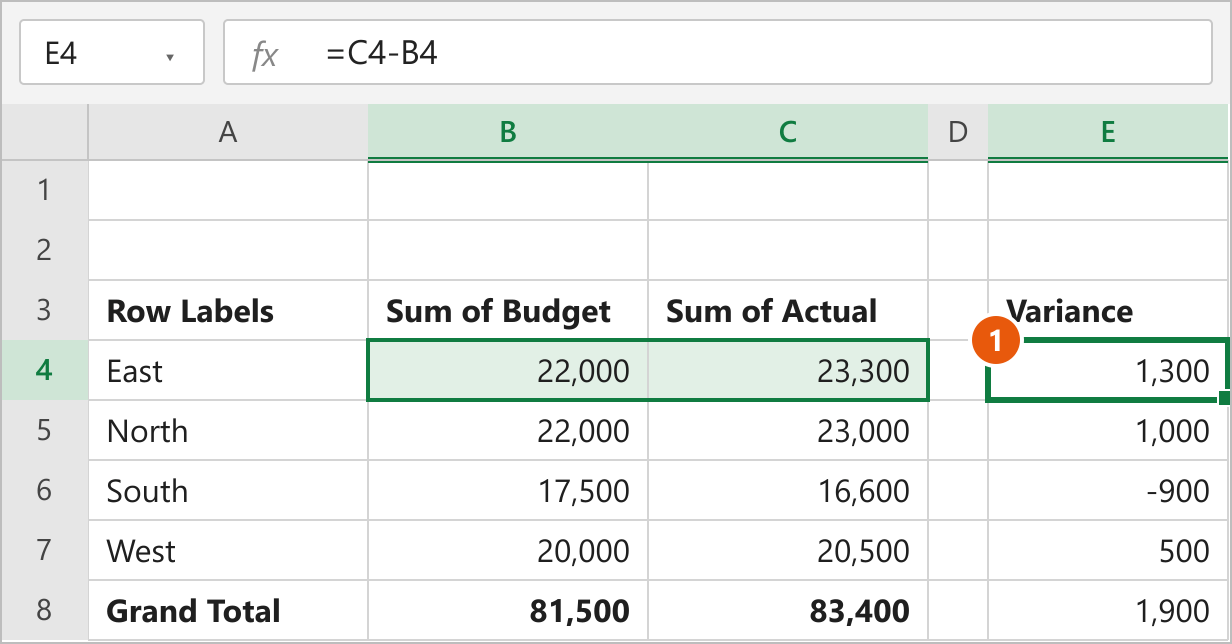Select empty cell B2

coord(508,250)
